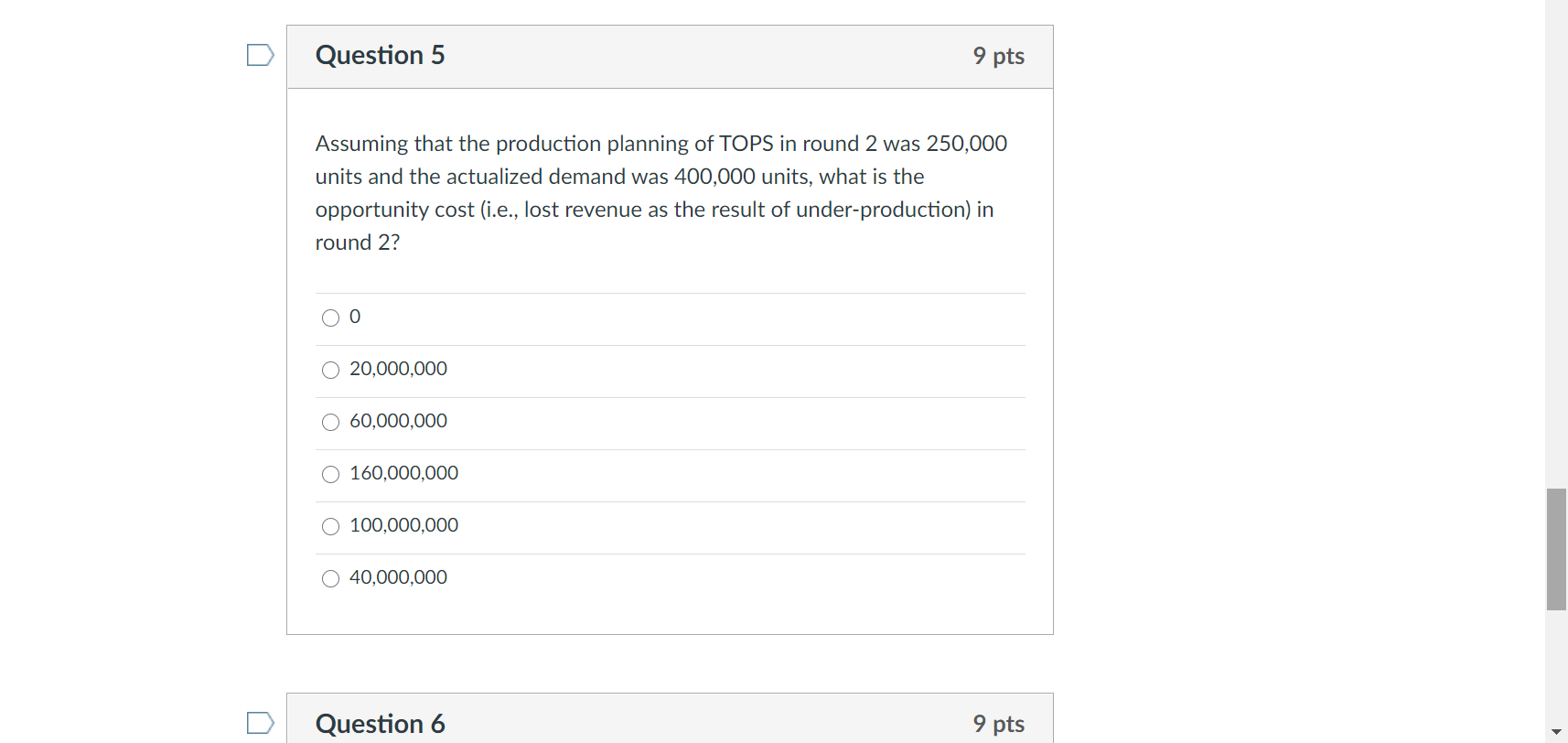Click the answer text 40,000,000
Screen dimensions: 1568x743
coord(399,577)
